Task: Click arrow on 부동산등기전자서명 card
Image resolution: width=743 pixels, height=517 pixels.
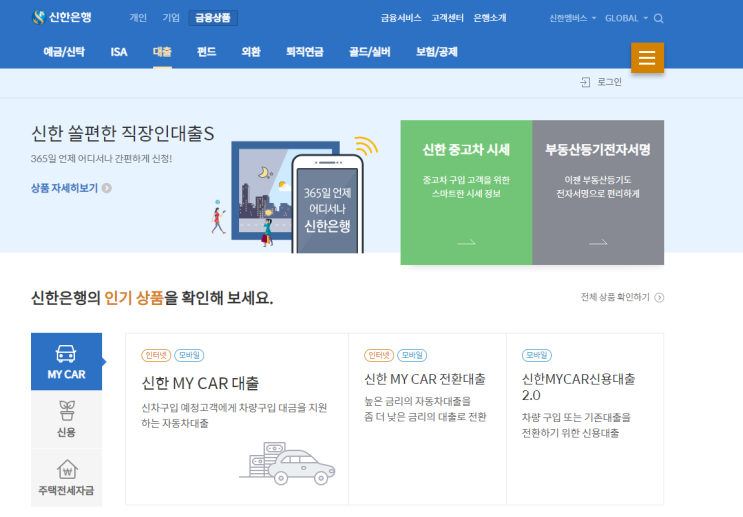Action: click(598, 243)
